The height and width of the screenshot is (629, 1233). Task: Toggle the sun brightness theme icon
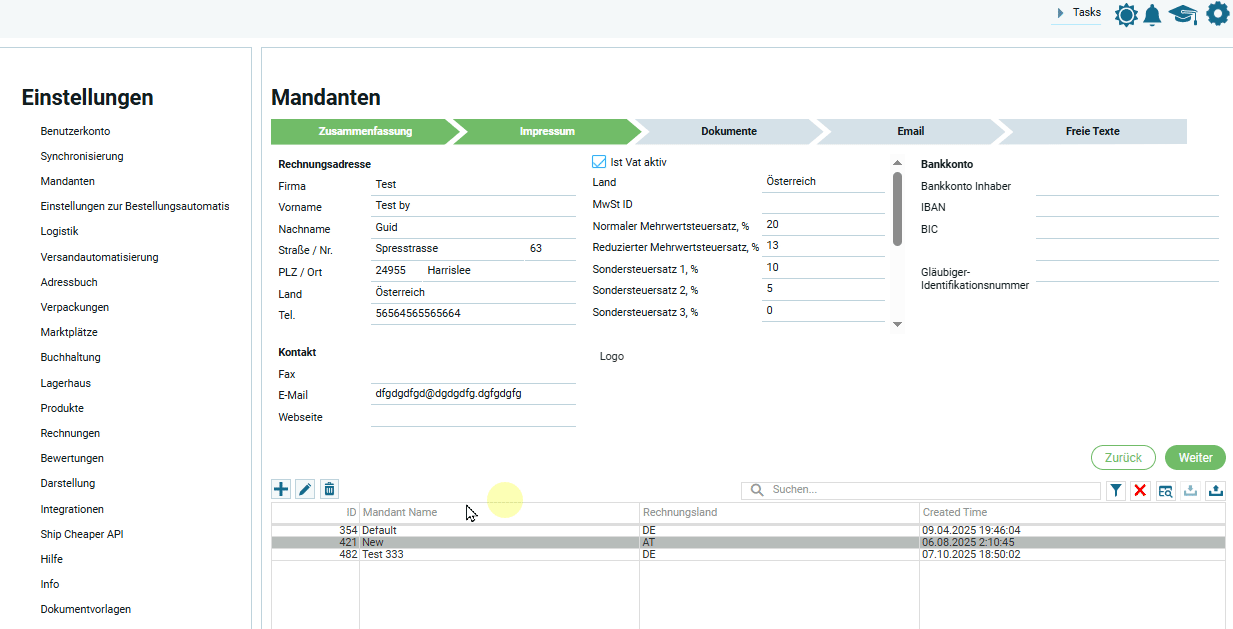(1126, 14)
